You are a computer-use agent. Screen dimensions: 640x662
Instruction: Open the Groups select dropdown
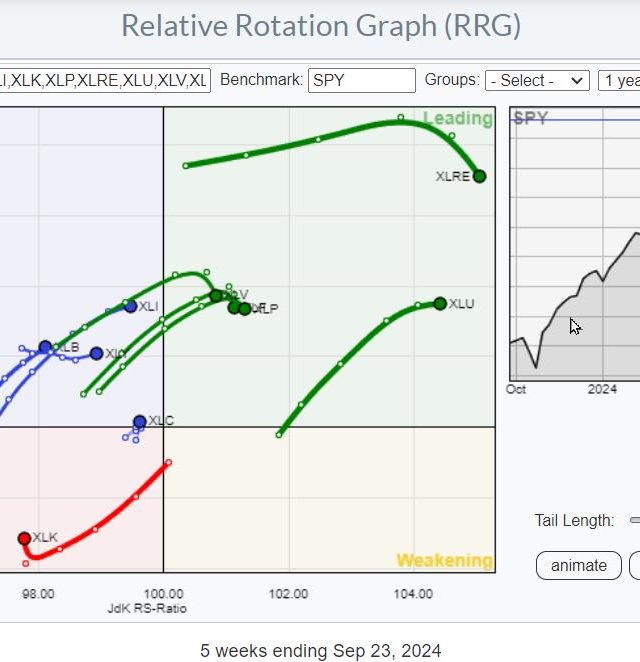(x=537, y=80)
